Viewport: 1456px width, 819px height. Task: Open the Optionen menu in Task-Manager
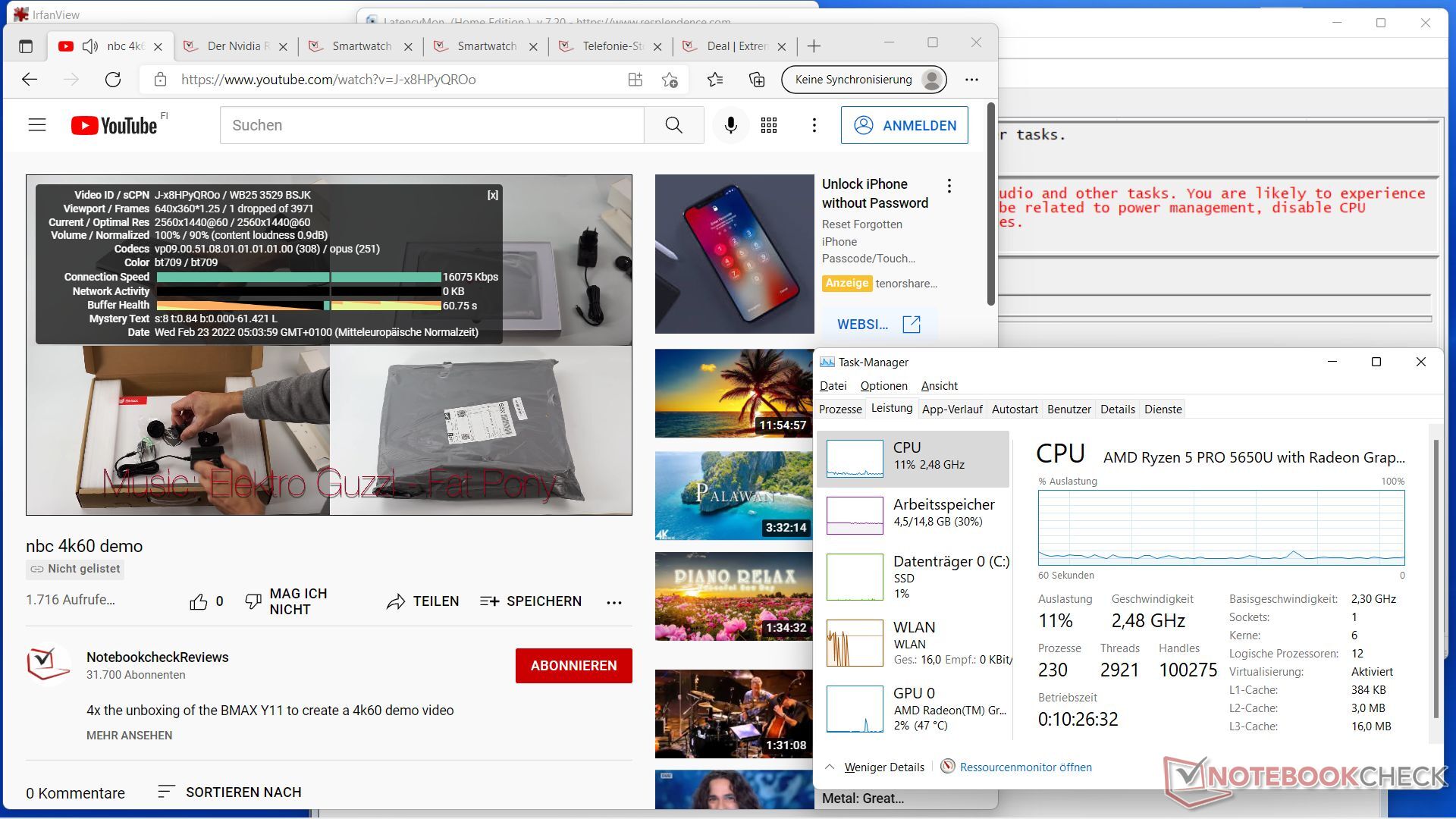pyautogui.click(x=883, y=385)
